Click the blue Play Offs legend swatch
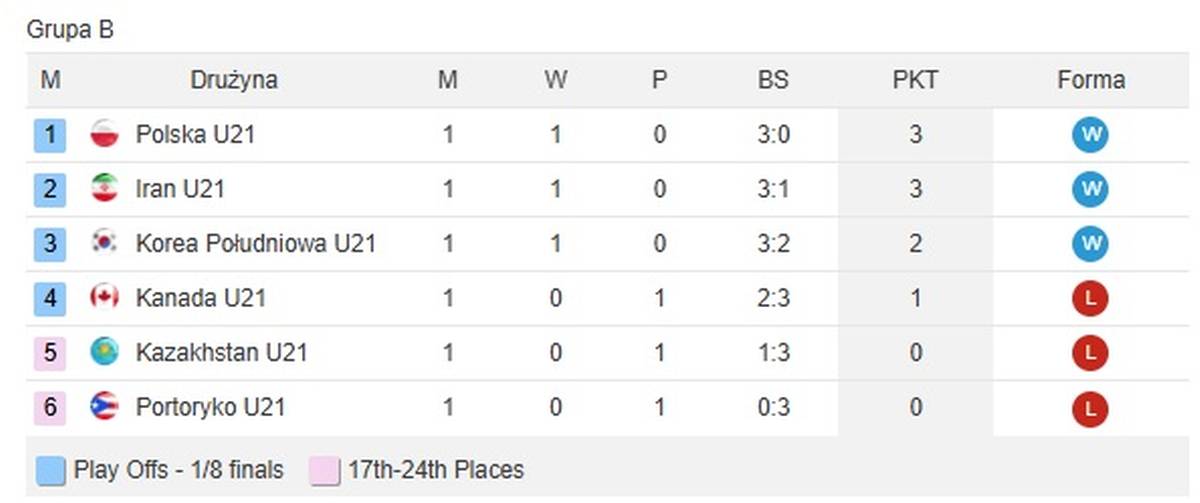1200x503 pixels. [x=50, y=470]
